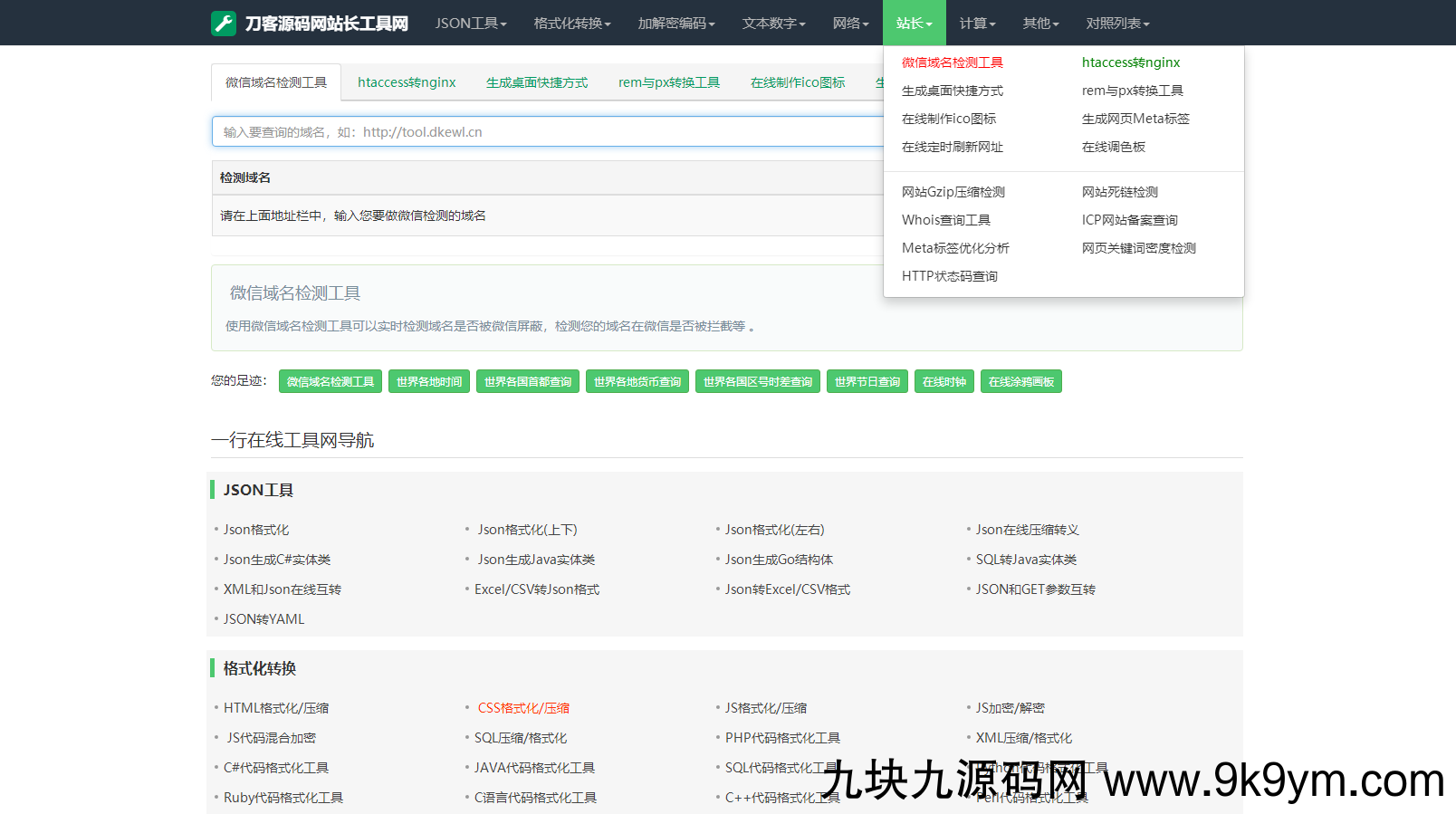Select HTTP状态码查询 menu entry
The width and height of the screenshot is (1456, 814).
[x=949, y=276]
